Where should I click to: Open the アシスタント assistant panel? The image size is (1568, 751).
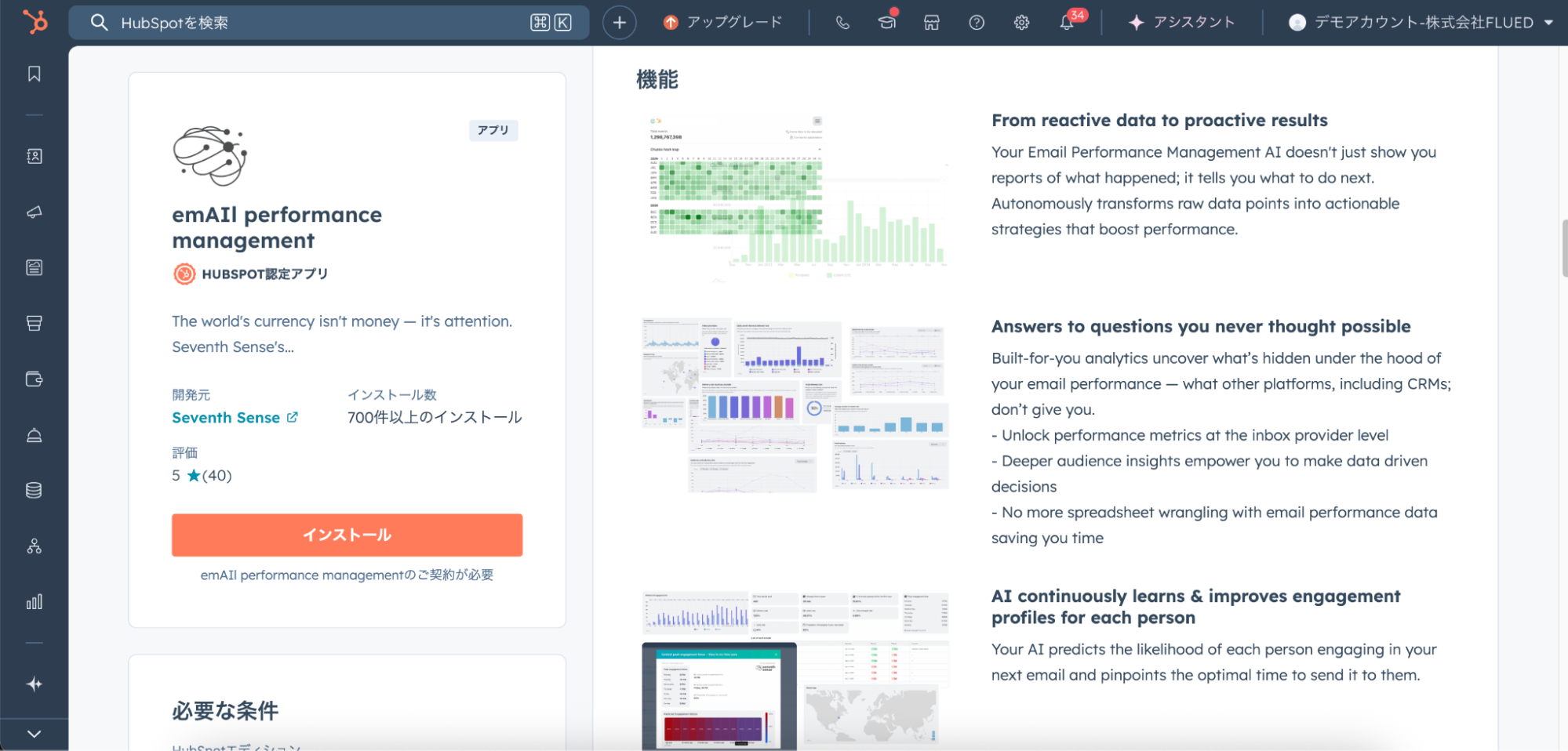point(1182,23)
